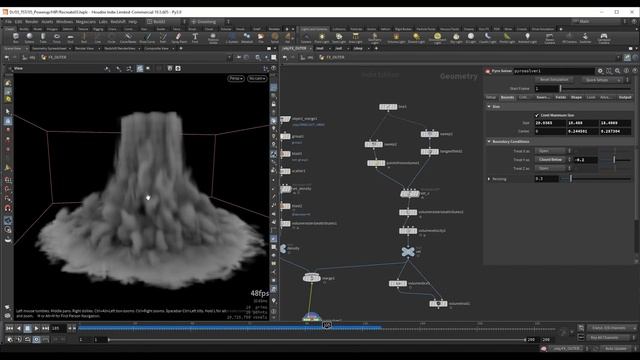Select the Sky Light shelf tool
The width and height of the screenshot is (640, 360).
[x=456, y=38]
